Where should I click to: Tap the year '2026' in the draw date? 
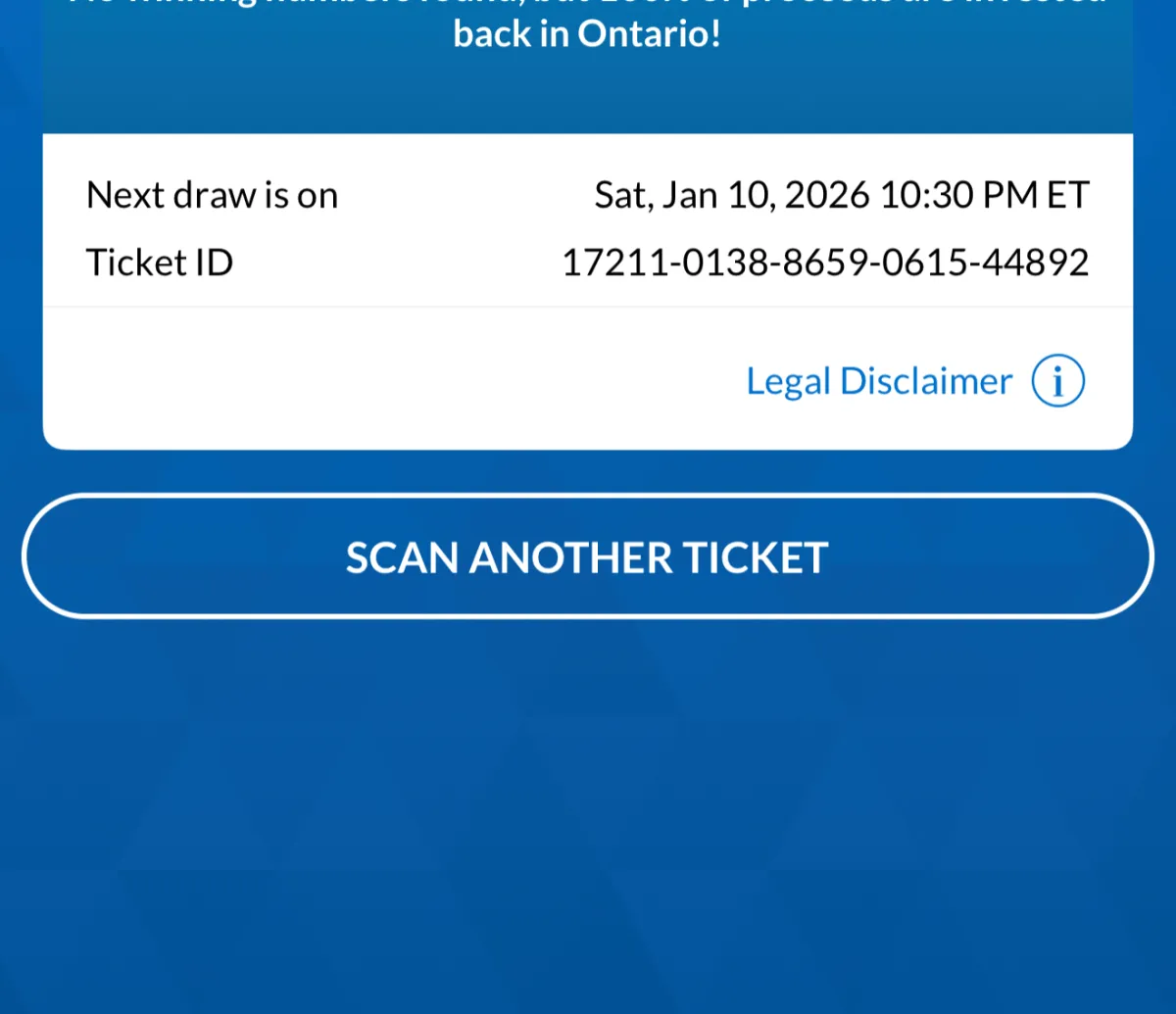pos(826,195)
